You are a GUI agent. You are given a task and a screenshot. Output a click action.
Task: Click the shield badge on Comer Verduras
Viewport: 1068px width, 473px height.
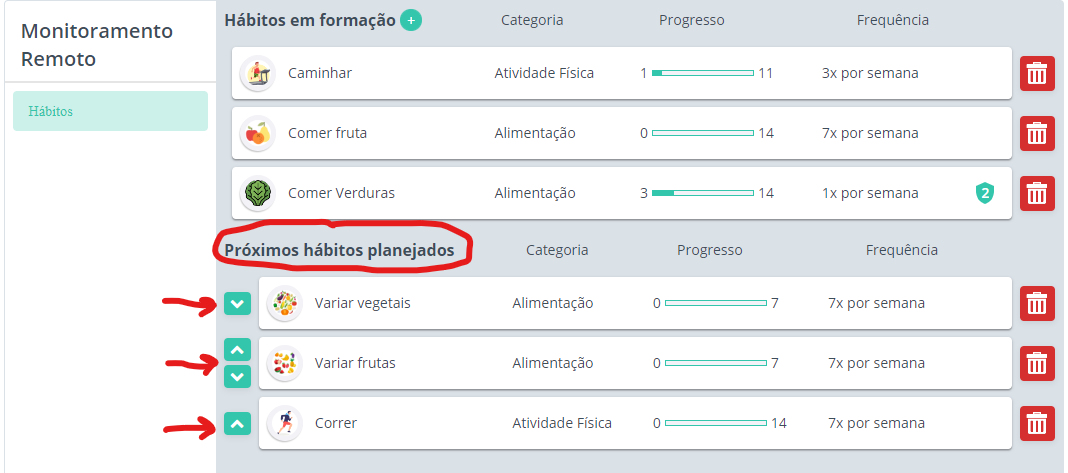tap(984, 194)
